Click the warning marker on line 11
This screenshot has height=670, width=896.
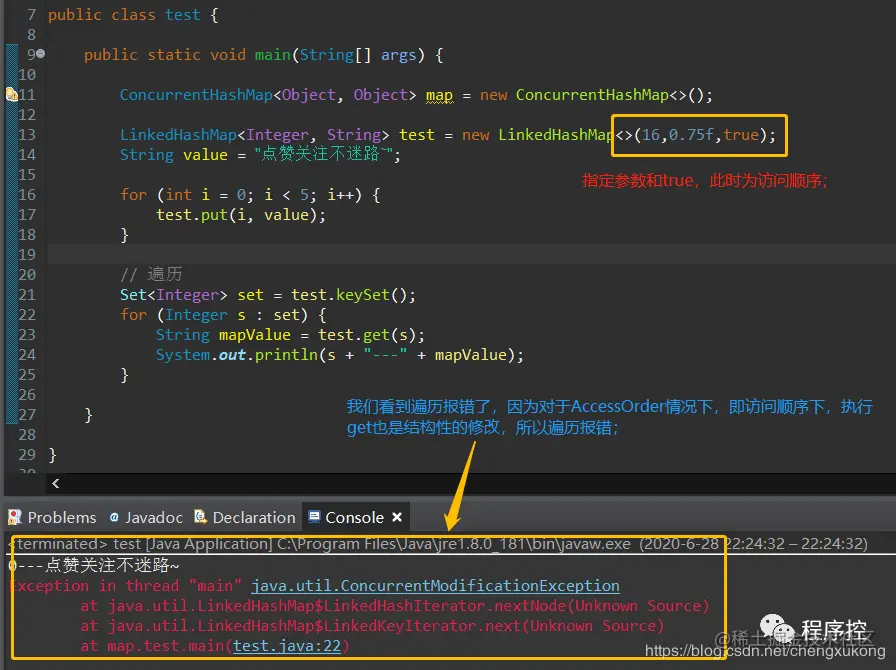(x=11, y=94)
